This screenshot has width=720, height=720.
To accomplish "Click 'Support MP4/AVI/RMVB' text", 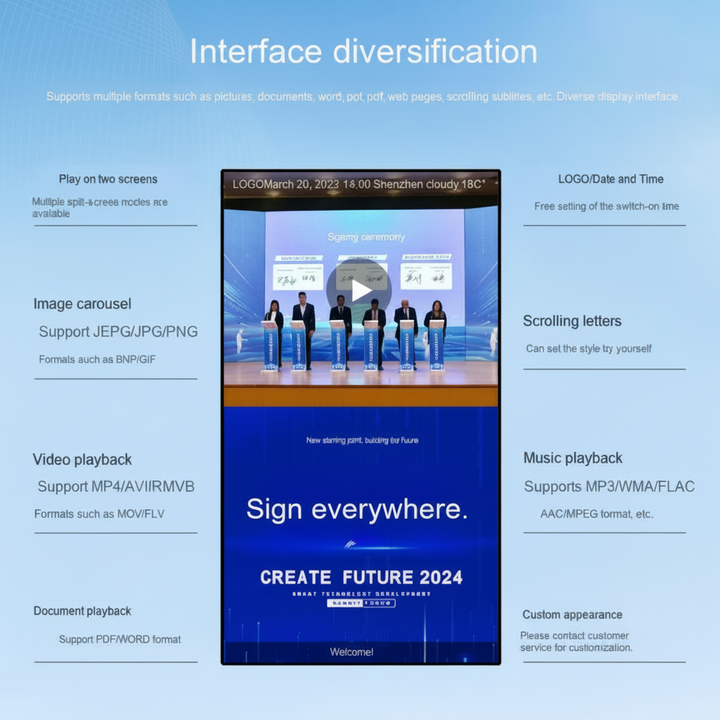I will pyautogui.click(x=116, y=486).
